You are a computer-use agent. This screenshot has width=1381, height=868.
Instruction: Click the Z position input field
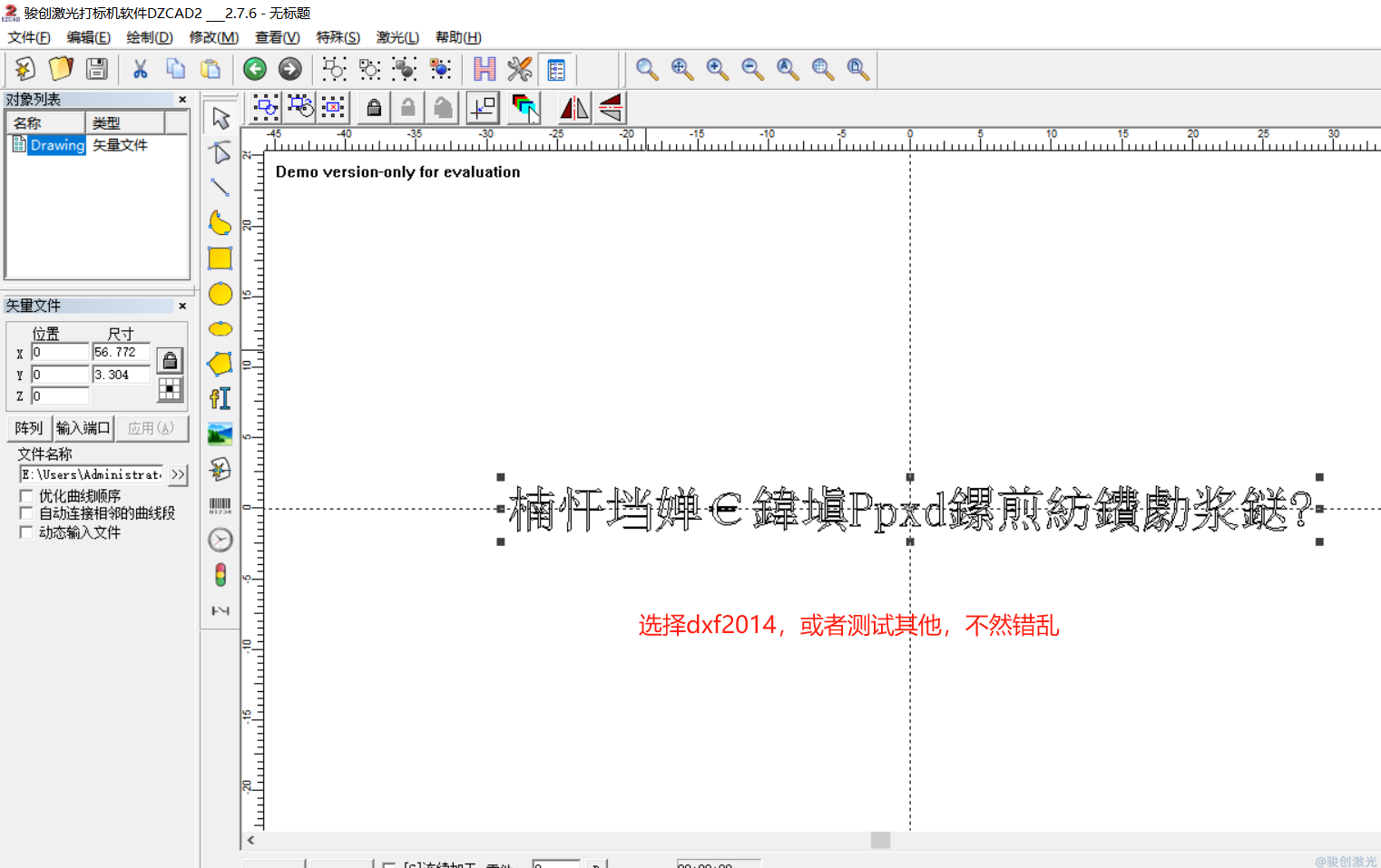click(x=60, y=396)
